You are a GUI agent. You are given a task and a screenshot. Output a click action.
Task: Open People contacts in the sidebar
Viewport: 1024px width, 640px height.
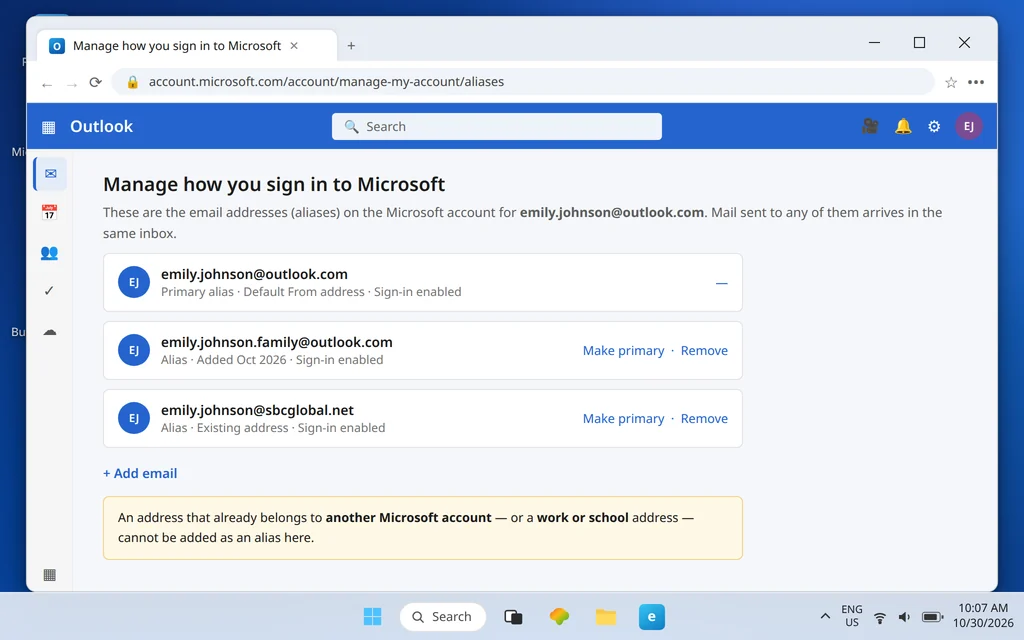(49, 253)
